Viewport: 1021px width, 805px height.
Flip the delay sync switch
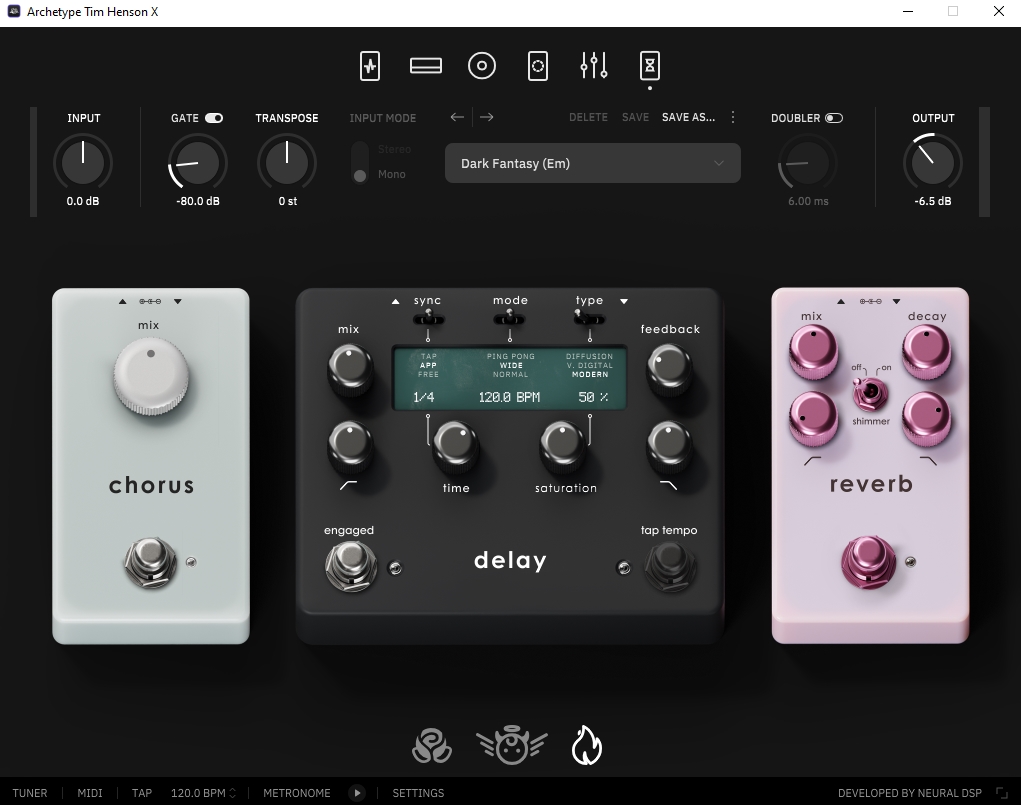(428, 318)
